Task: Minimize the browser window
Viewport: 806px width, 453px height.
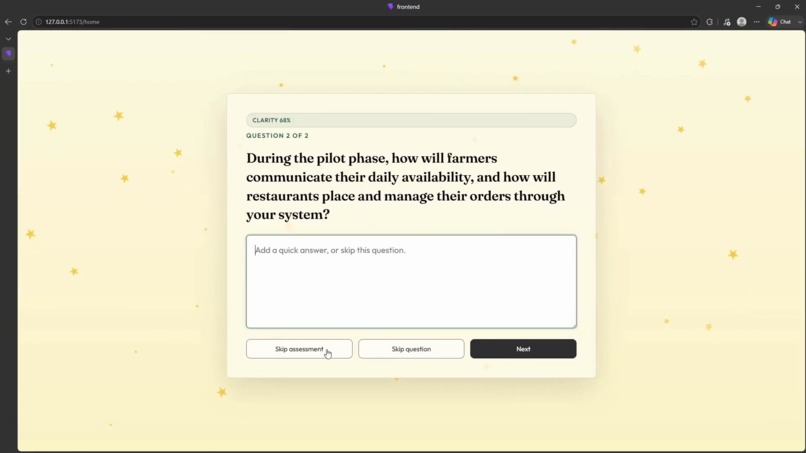Action: [758, 7]
